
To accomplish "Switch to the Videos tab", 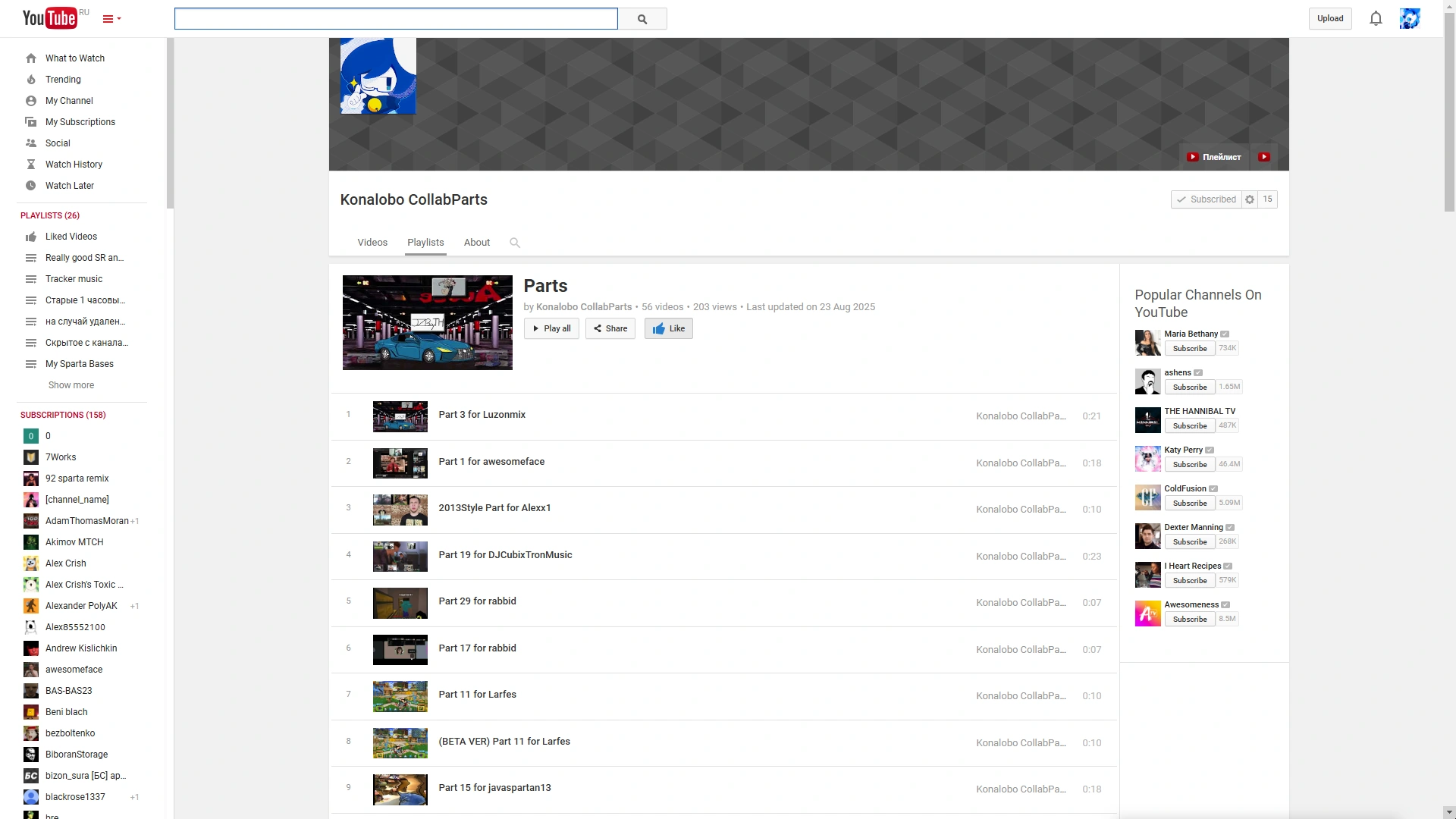I will point(372,243).
